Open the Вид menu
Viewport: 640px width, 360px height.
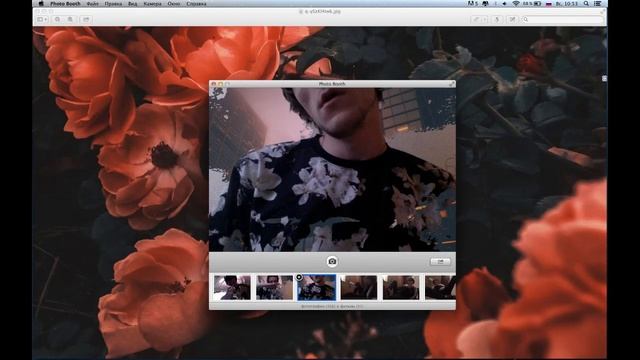coord(133,4)
